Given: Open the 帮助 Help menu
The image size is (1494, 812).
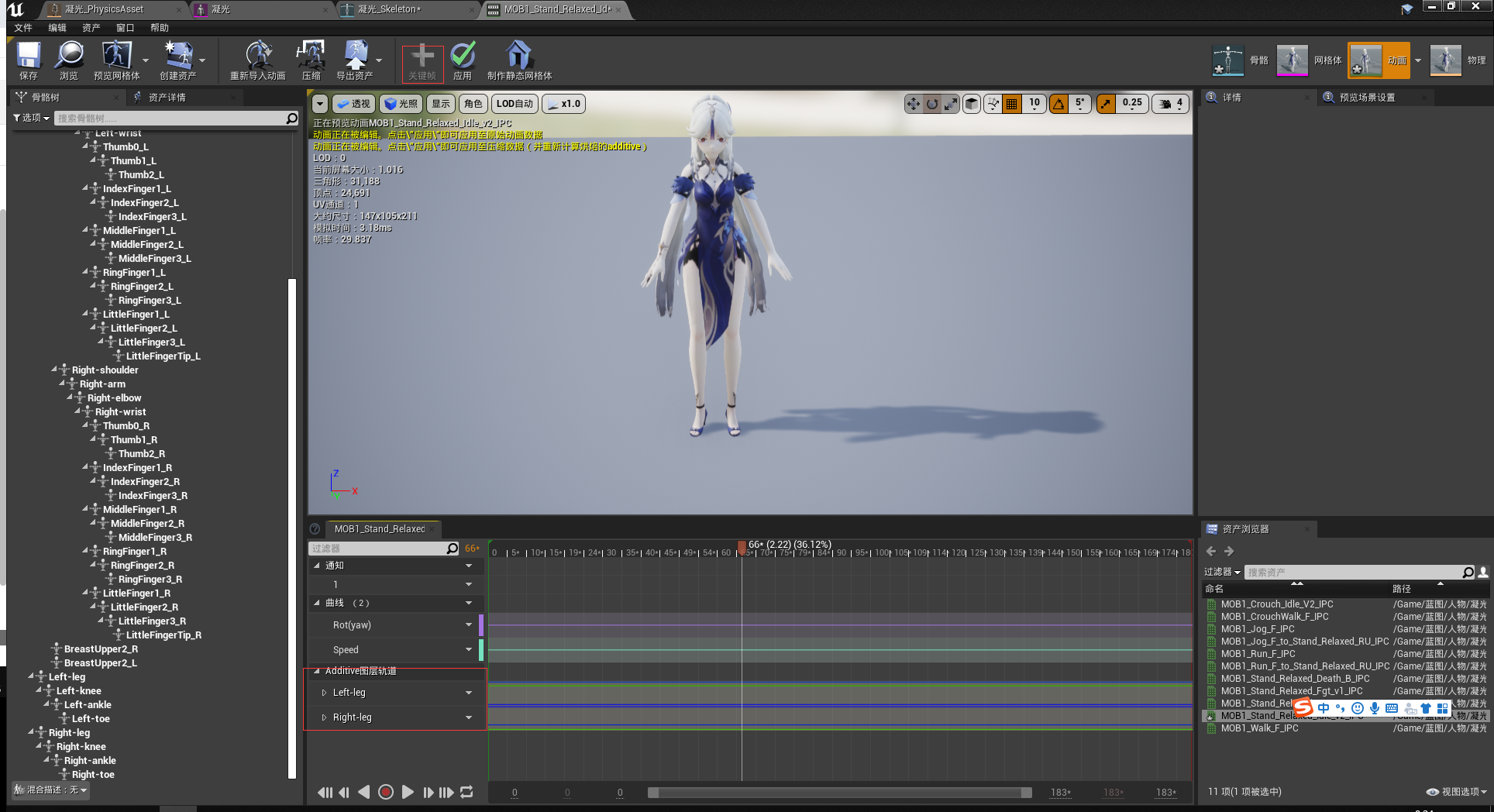Looking at the screenshot, I should pos(160,28).
